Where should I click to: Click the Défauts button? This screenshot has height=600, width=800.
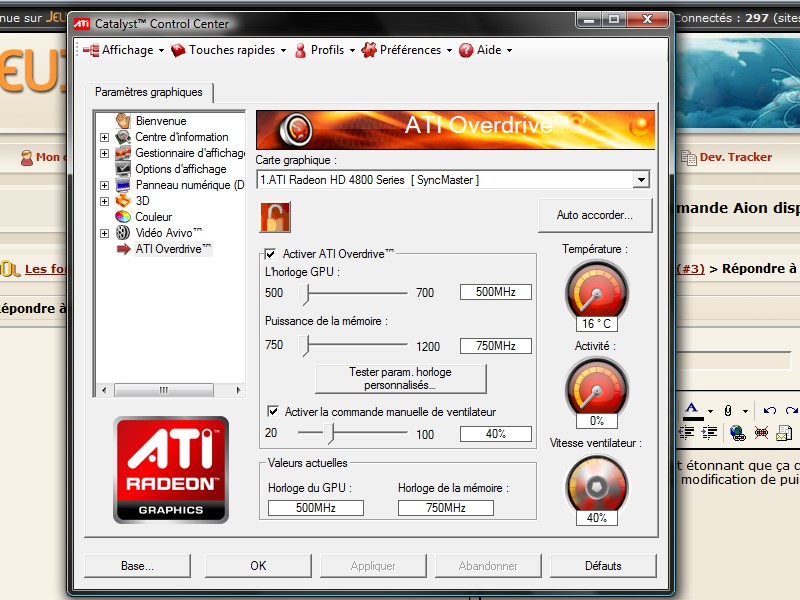pyautogui.click(x=603, y=566)
